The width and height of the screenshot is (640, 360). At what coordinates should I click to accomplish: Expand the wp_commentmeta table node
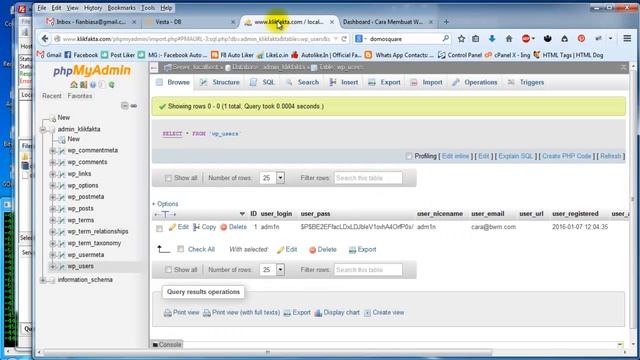coord(53,151)
